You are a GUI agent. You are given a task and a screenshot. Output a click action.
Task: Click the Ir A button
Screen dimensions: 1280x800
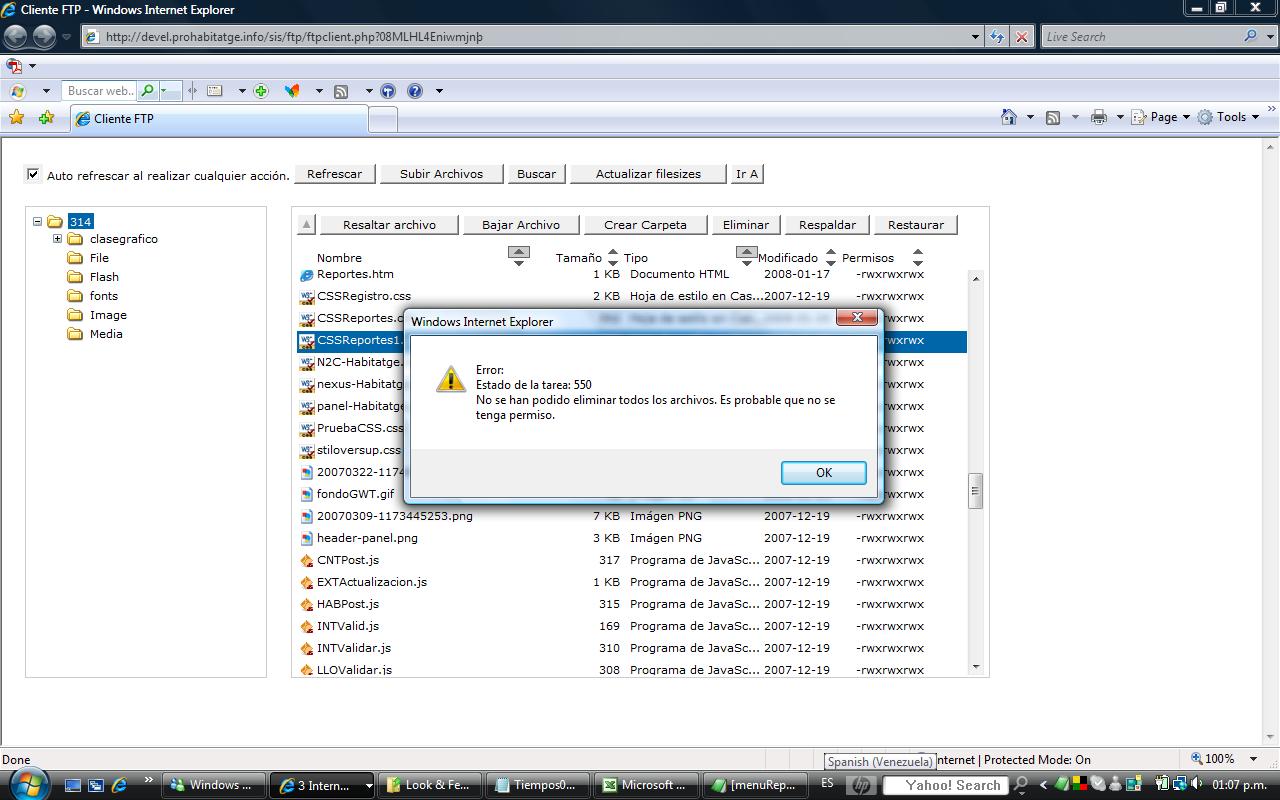[x=747, y=174]
